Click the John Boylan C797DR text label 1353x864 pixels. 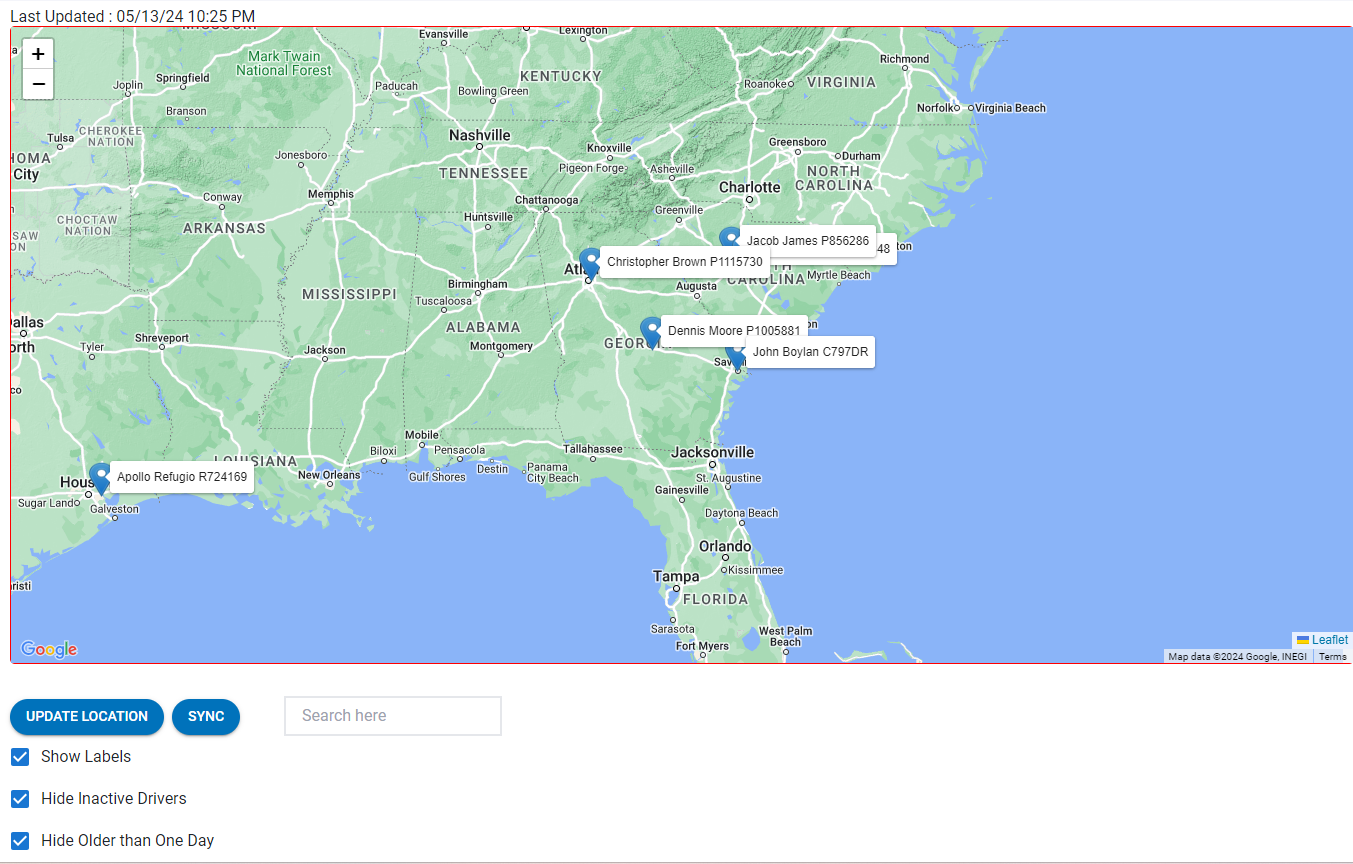click(810, 352)
